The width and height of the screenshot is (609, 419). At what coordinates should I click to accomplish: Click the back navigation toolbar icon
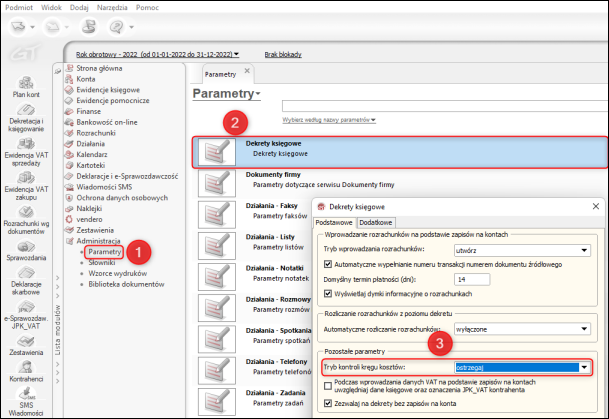point(18,27)
